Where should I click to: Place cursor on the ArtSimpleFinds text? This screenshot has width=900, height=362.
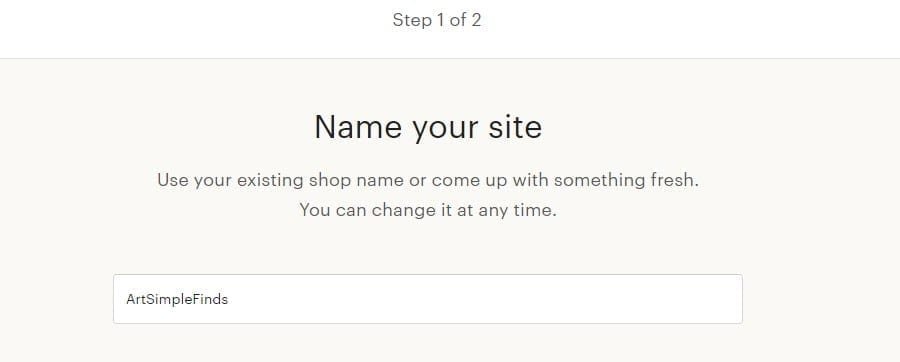click(x=177, y=299)
